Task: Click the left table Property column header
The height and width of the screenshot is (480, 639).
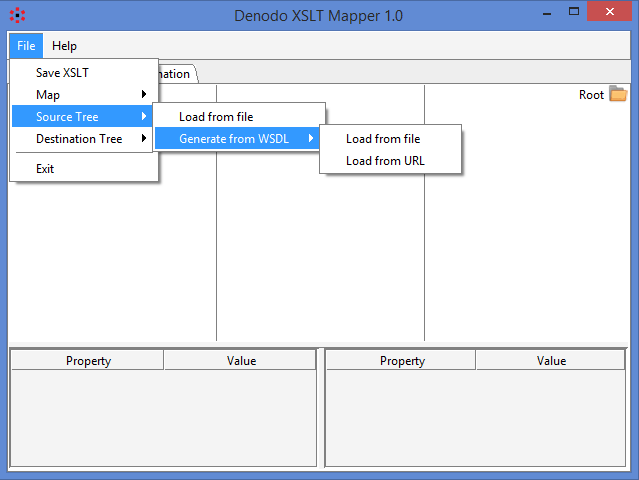Action: 88,361
